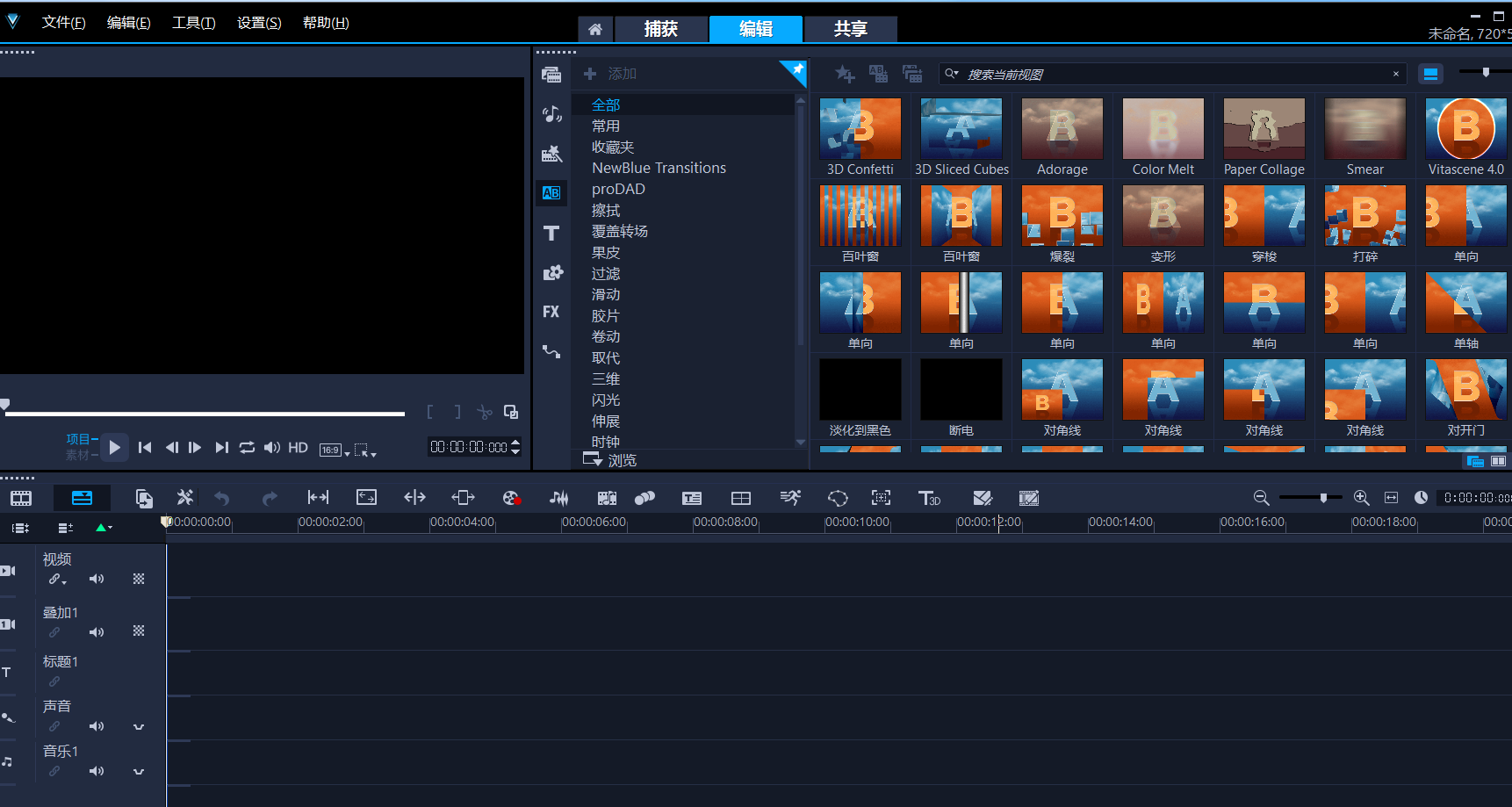Expand the 声音 track options chevron
Viewport: 1512px width, 807px height.
[x=139, y=727]
